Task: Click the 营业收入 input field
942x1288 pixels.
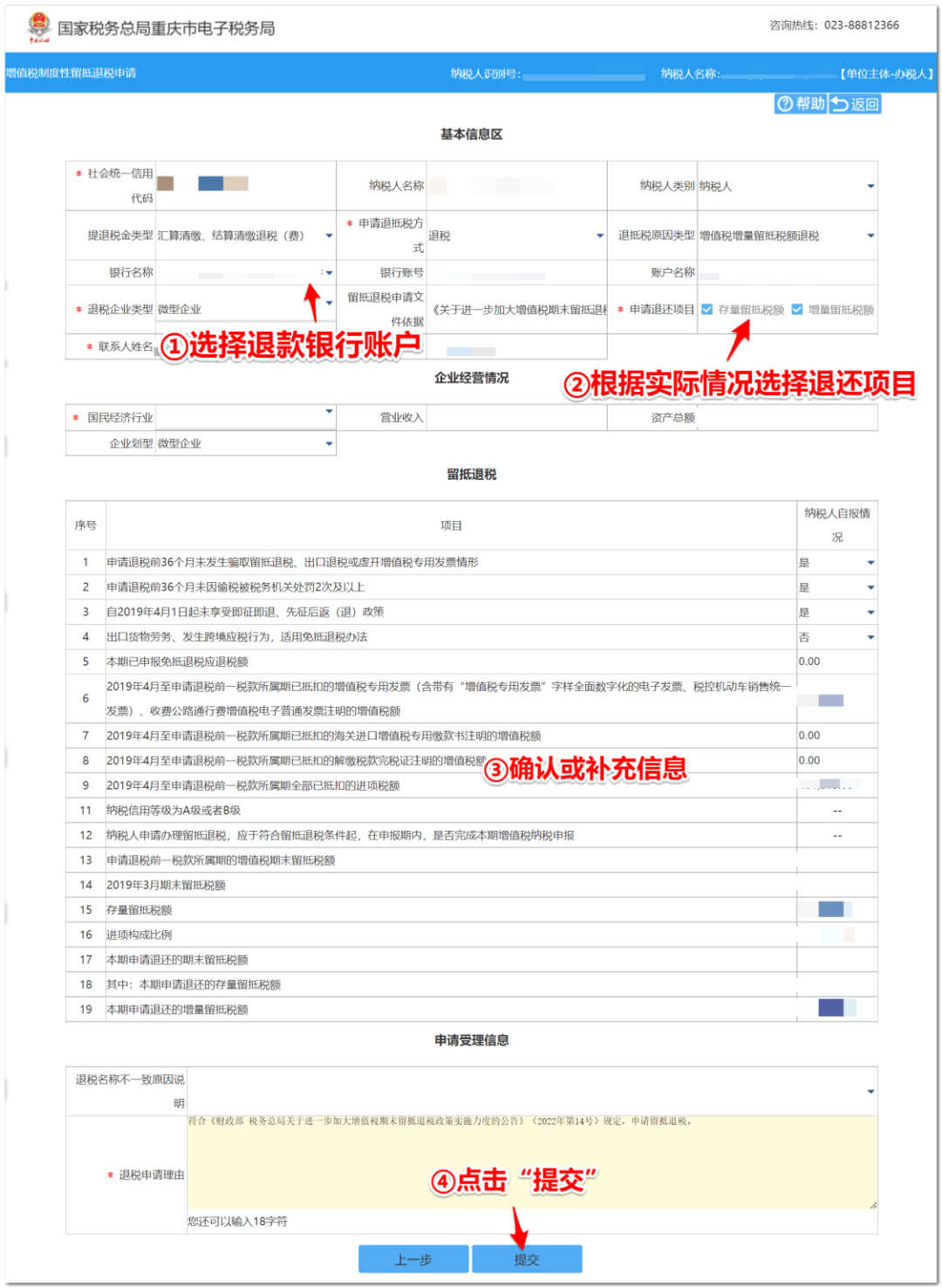Action: 516,417
